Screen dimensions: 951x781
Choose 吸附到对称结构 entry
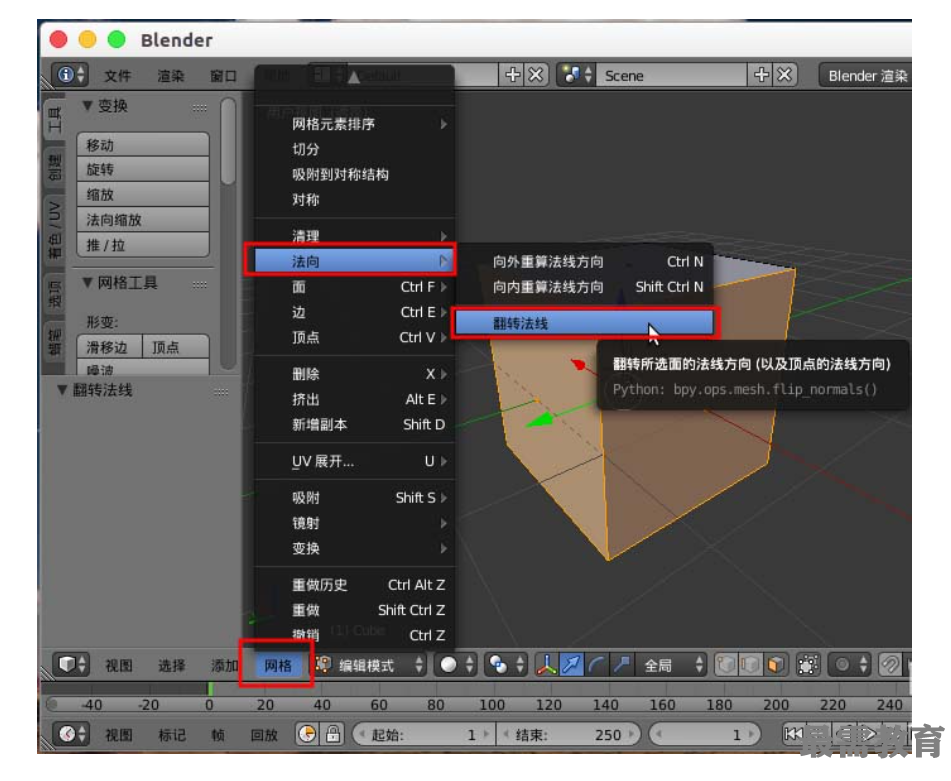click(354, 175)
